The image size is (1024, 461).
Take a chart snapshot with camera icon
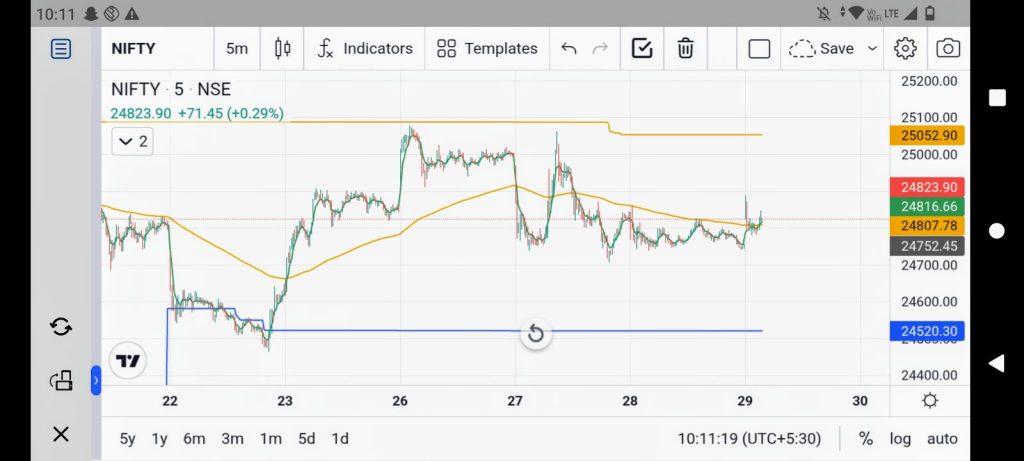[x=948, y=49]
